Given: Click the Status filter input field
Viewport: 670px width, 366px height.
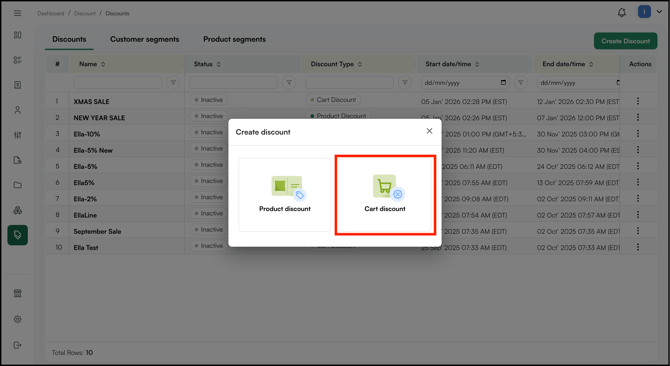Looking at the screenshot, I should 233,82.
